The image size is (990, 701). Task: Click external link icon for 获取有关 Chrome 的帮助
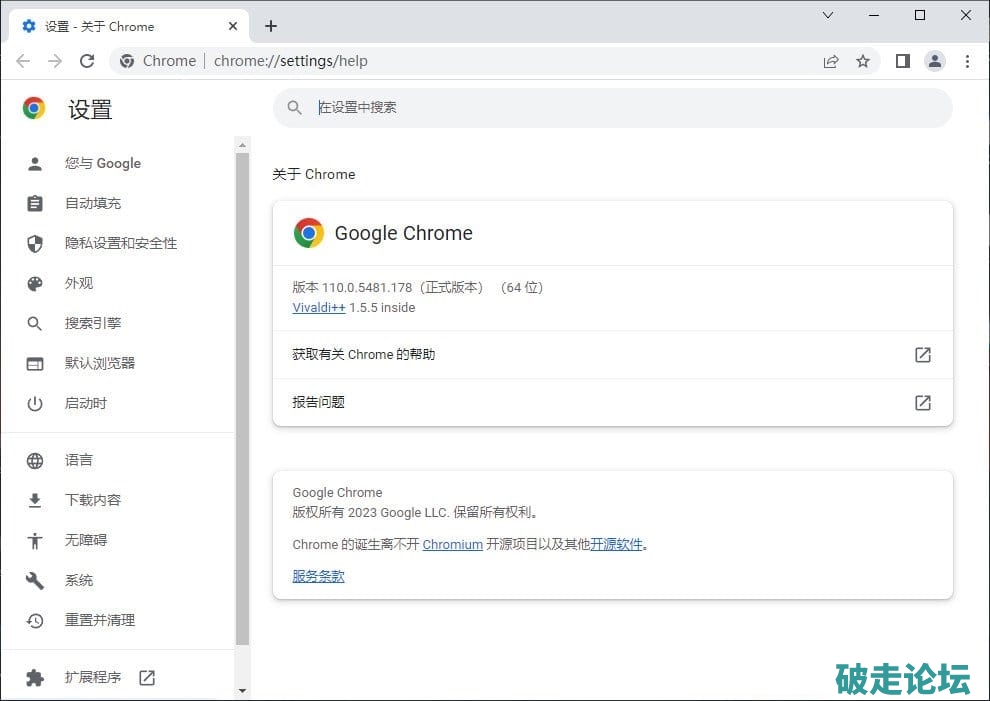click(x=923, y=355)
